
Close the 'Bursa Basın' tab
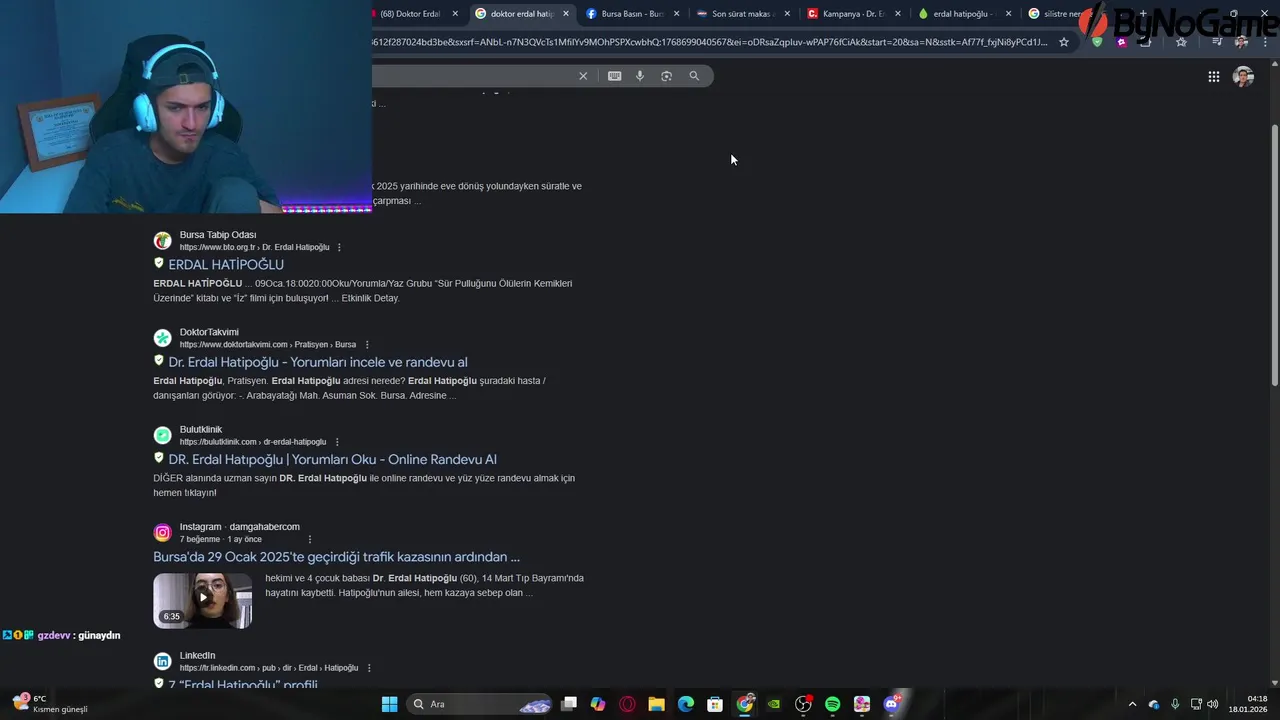pos(677,14)
